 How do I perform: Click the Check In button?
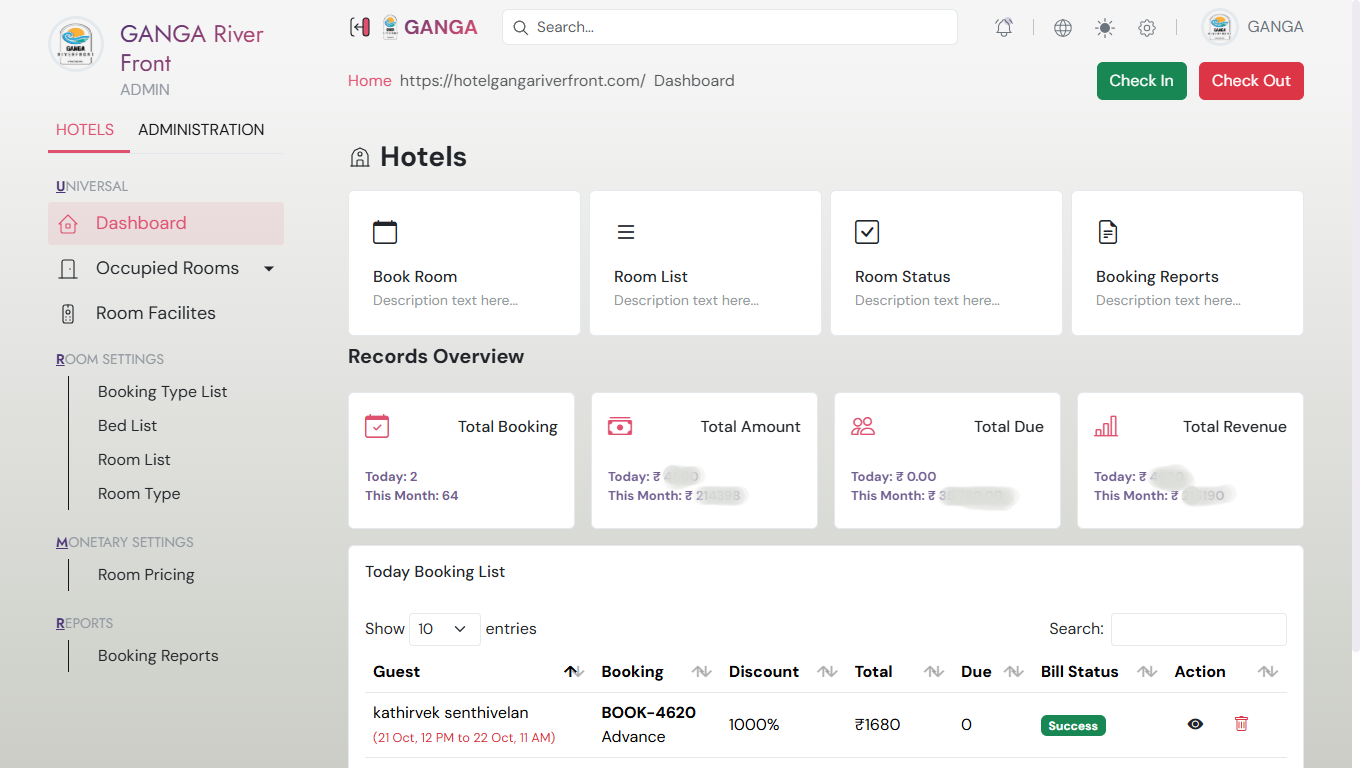[x=1141, y=81]
